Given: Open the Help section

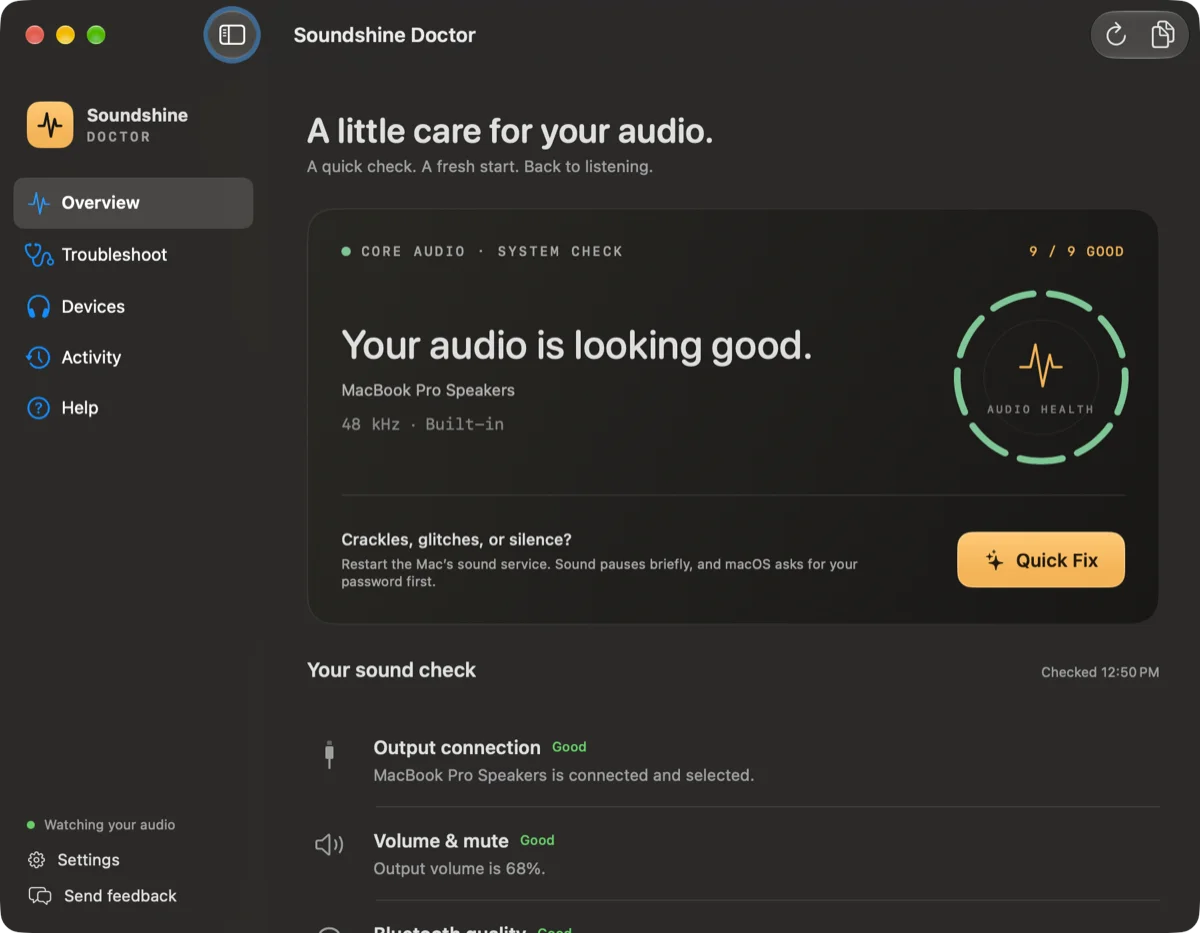Looking at the screenshot, I should [133, 408].
